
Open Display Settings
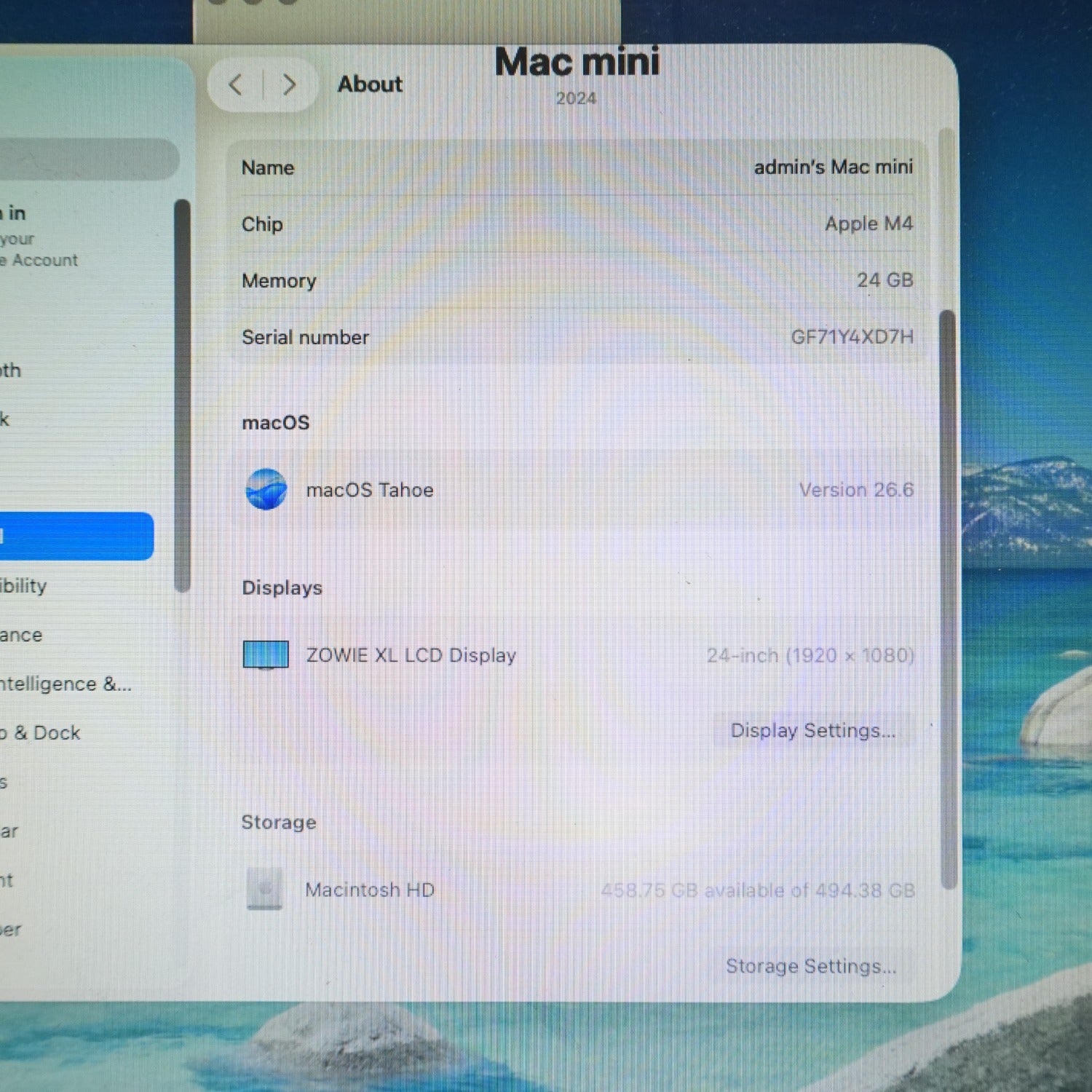point(812,730)
